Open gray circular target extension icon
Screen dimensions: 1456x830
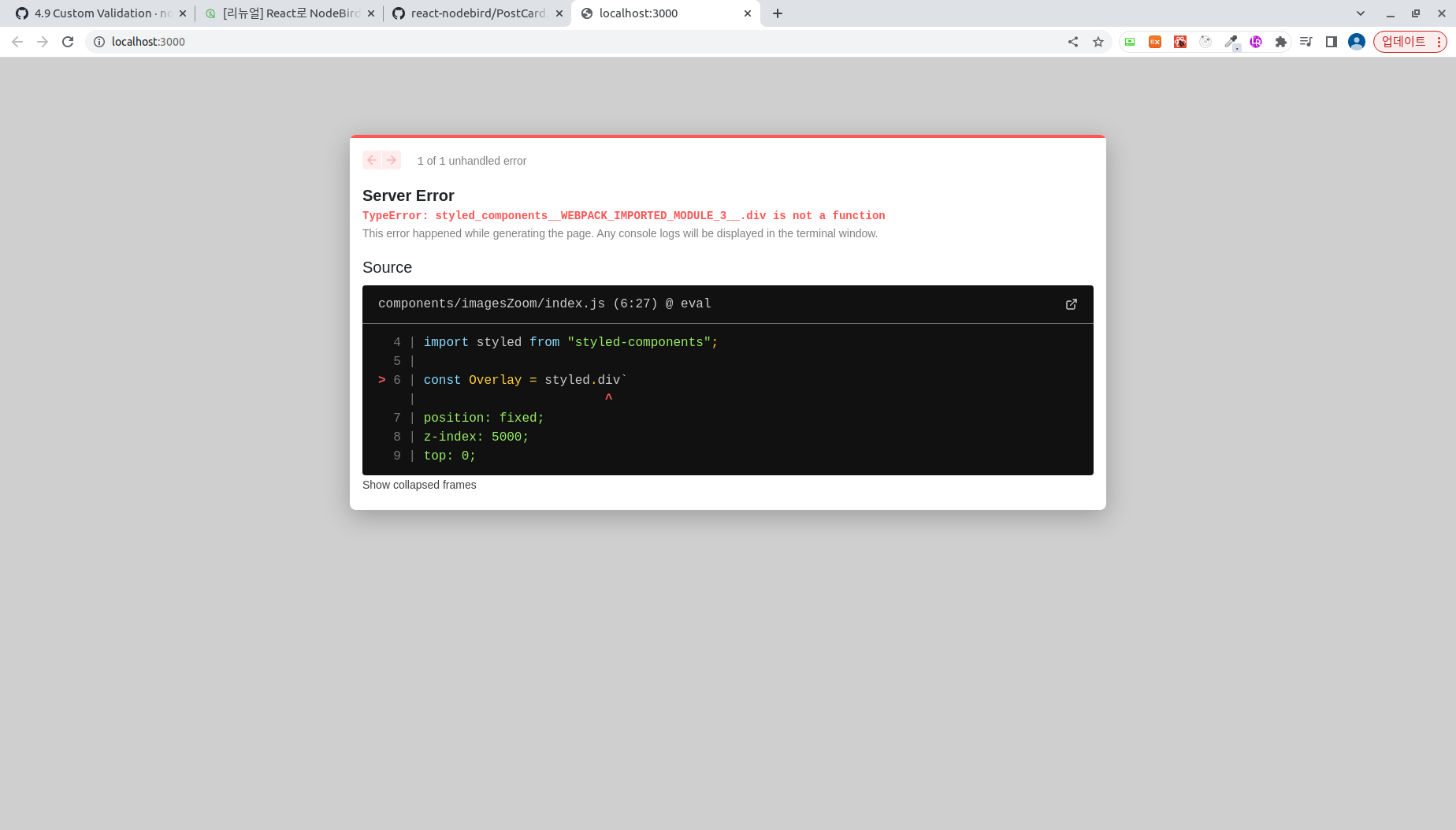1205,42
